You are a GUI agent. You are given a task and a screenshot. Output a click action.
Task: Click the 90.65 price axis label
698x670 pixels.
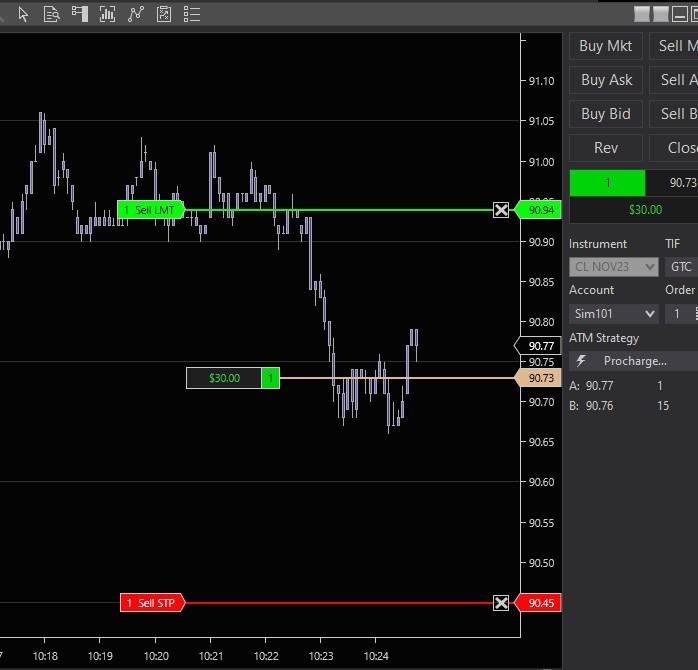point(541,442)
